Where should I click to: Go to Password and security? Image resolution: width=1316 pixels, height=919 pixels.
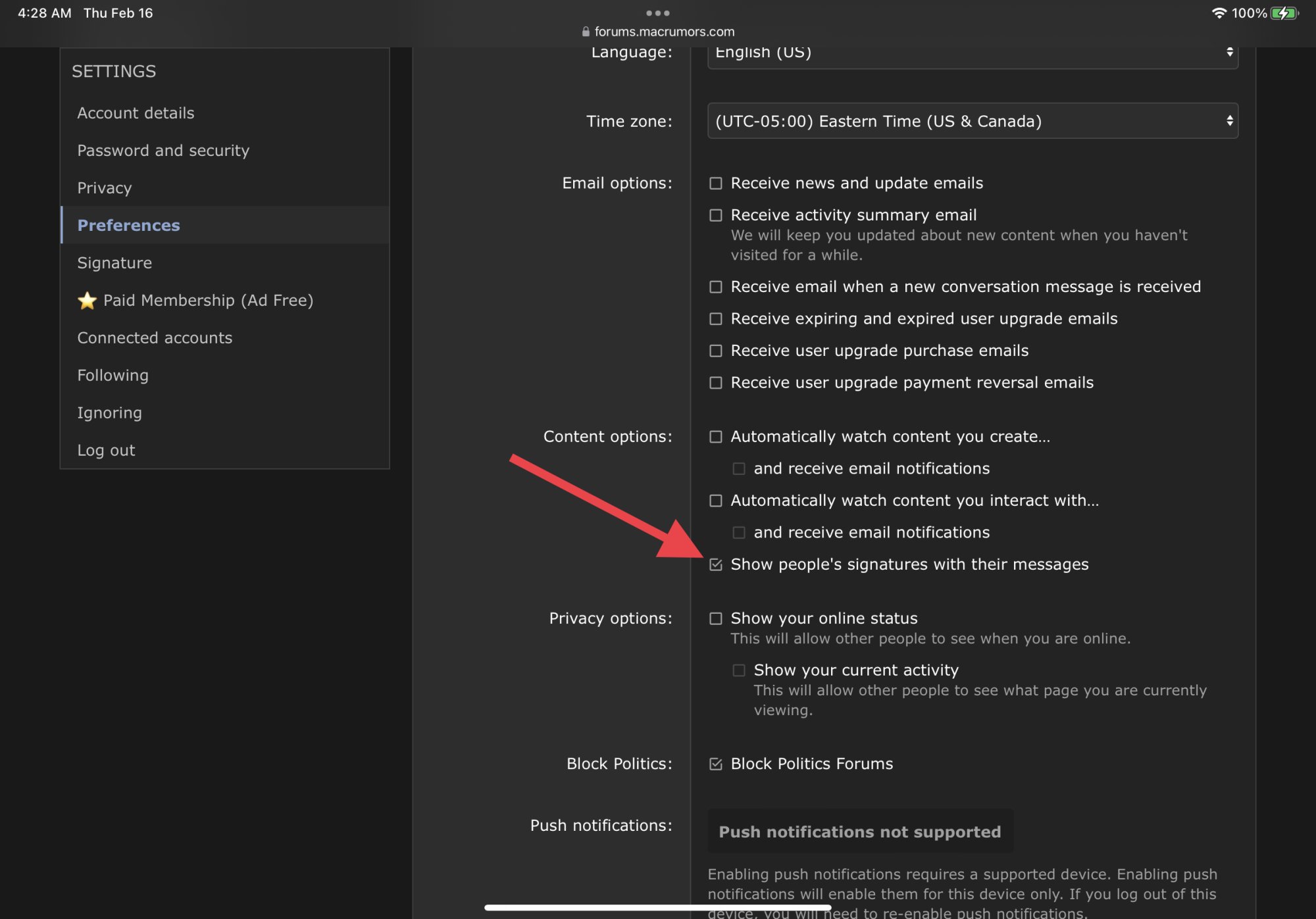coord(163,151)
